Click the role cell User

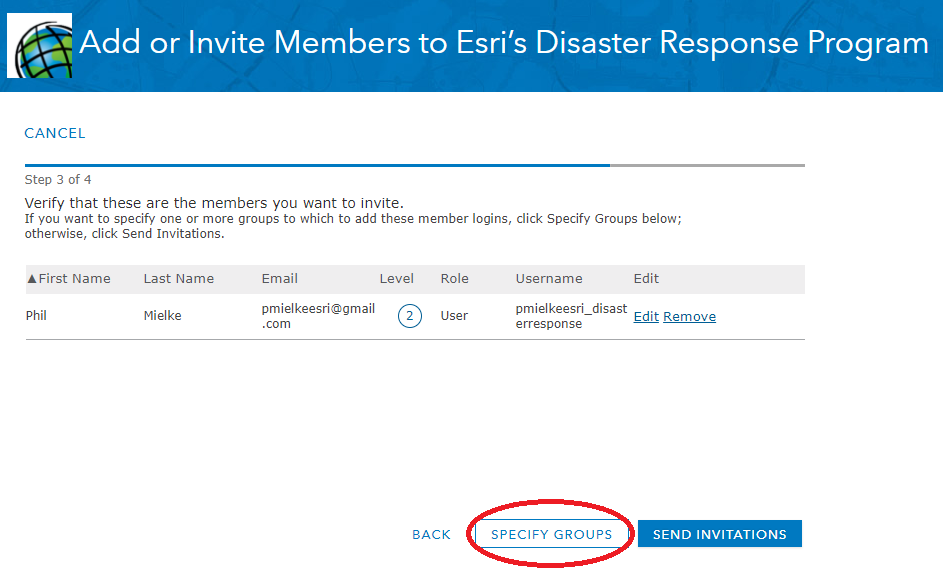coord(454,315)
